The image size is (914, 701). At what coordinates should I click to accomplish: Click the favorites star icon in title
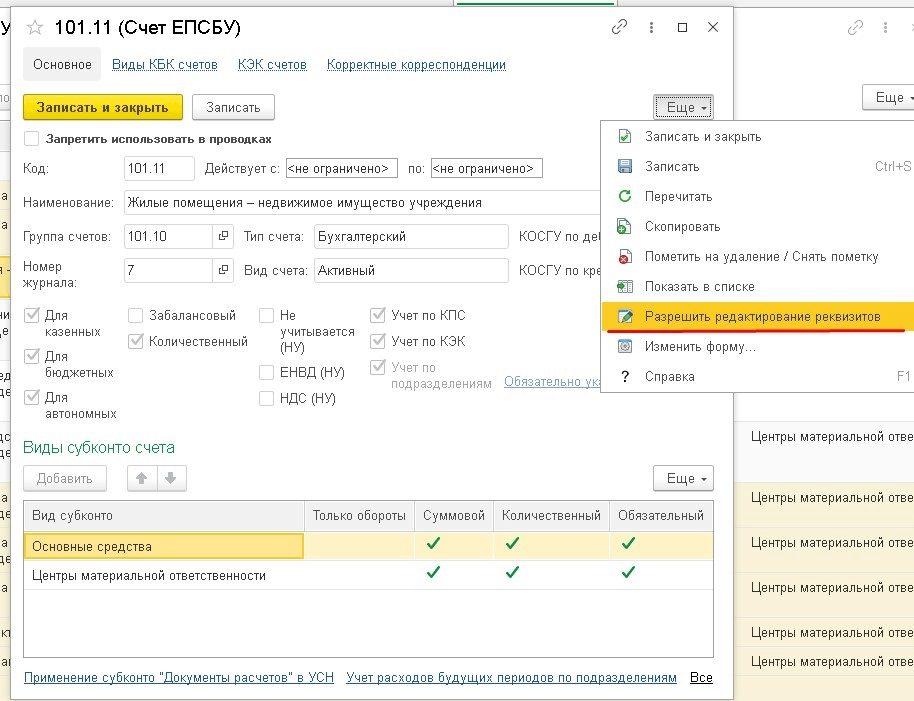35,28
